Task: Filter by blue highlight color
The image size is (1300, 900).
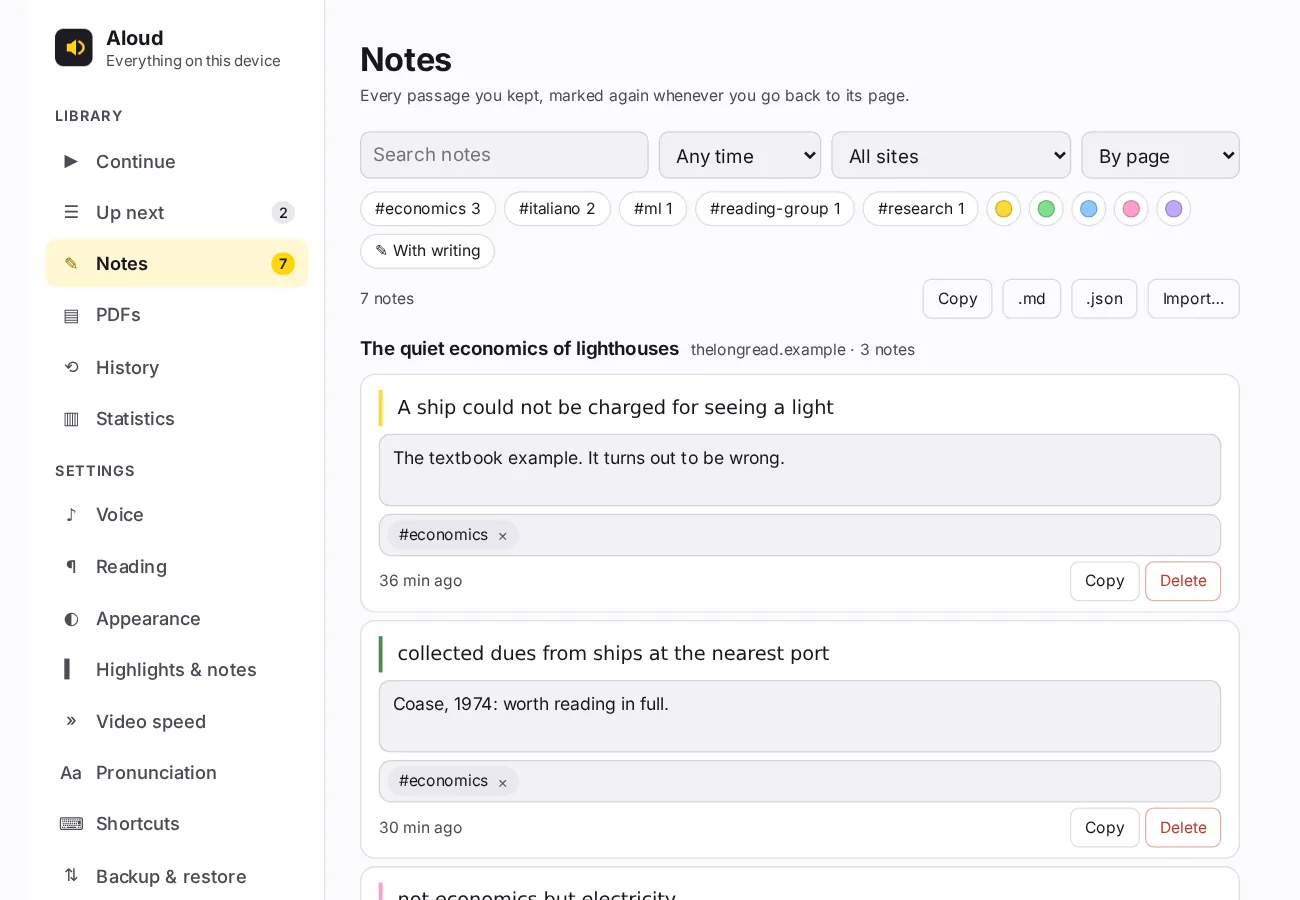Action: pyautogui.click(x=1089, y=209)
